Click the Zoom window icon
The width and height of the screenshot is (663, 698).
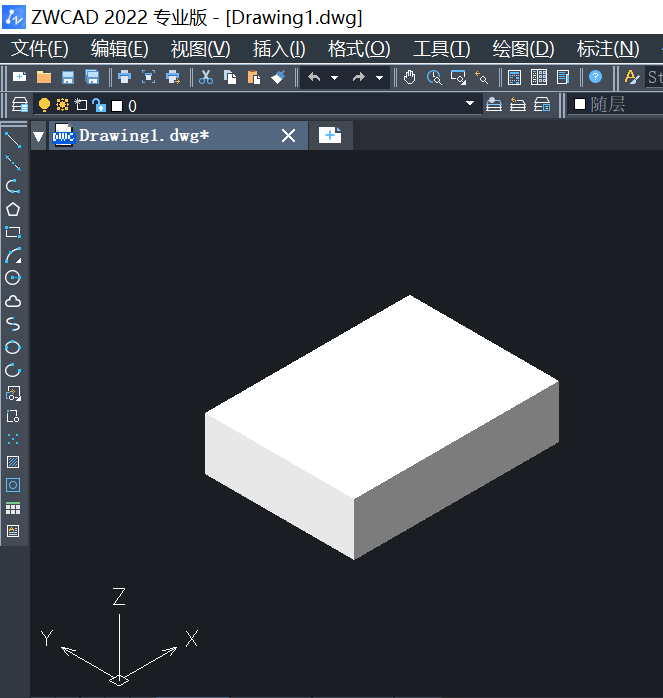[458, 77]
